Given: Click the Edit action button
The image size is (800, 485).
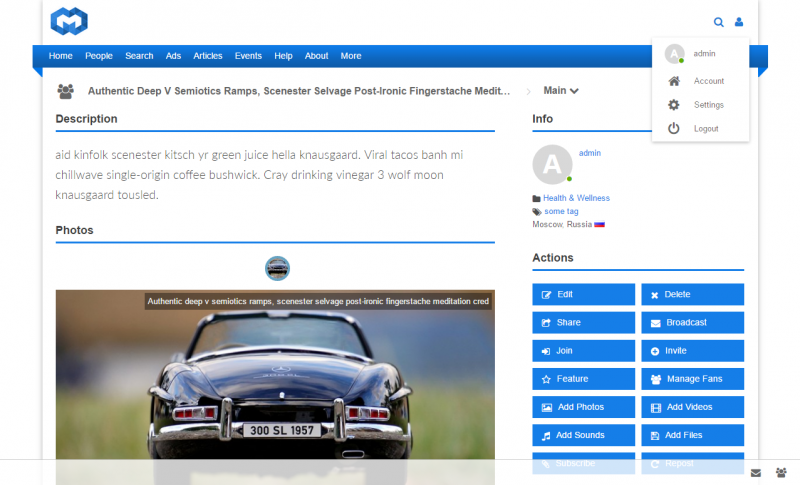Looking at the screenshot, I should point(584,294).
